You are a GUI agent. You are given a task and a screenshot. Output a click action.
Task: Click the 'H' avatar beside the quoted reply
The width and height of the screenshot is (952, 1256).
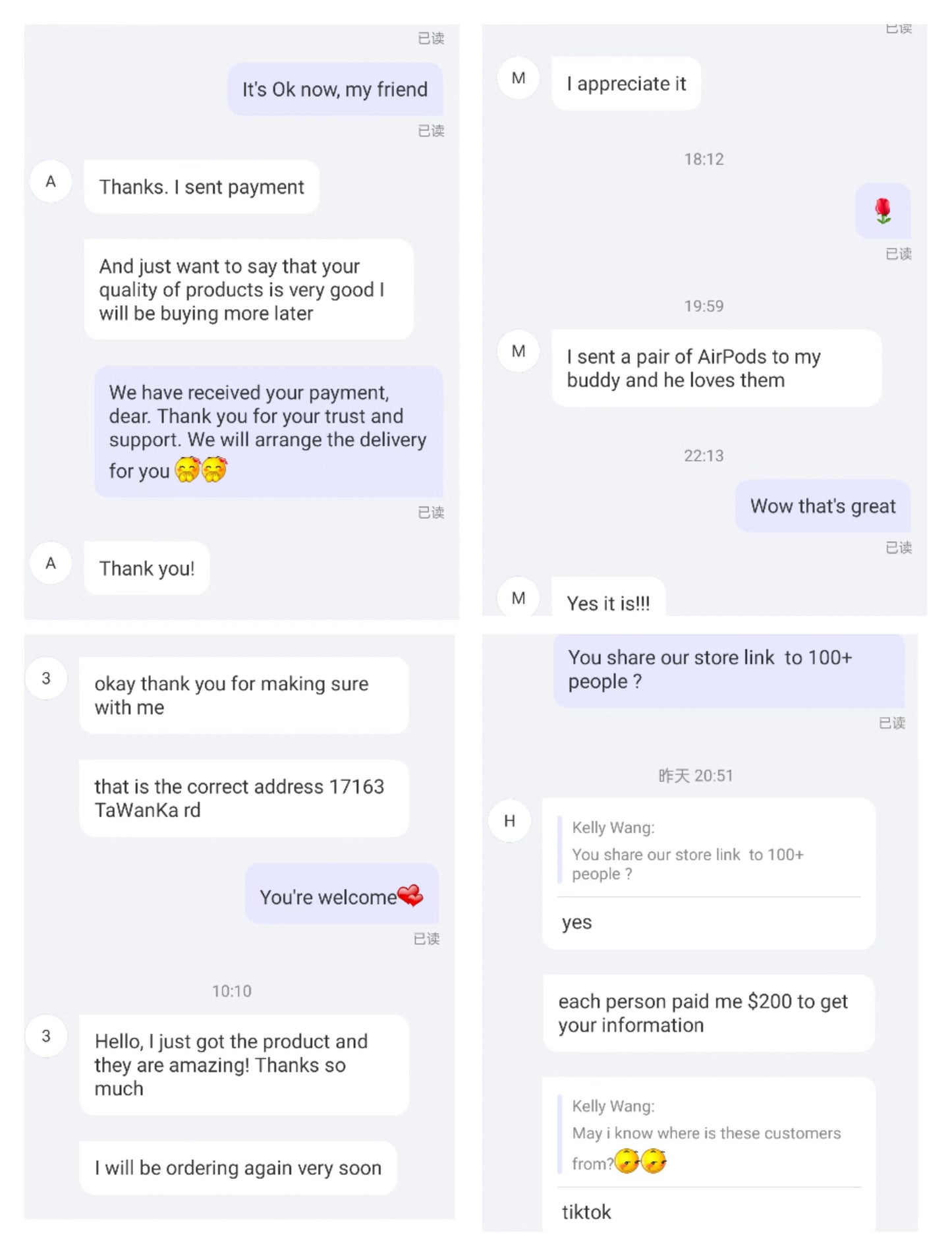click(509, 821)
